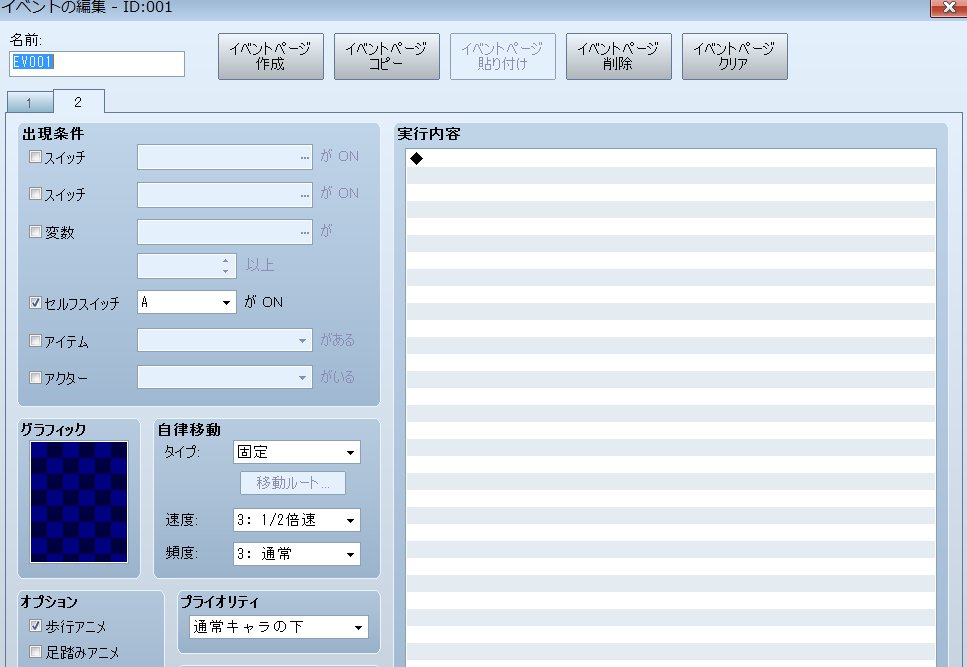Open the 頻度 通常 dropdown
The height and width of the screenshot is (667, 967).
pos(296,553)
